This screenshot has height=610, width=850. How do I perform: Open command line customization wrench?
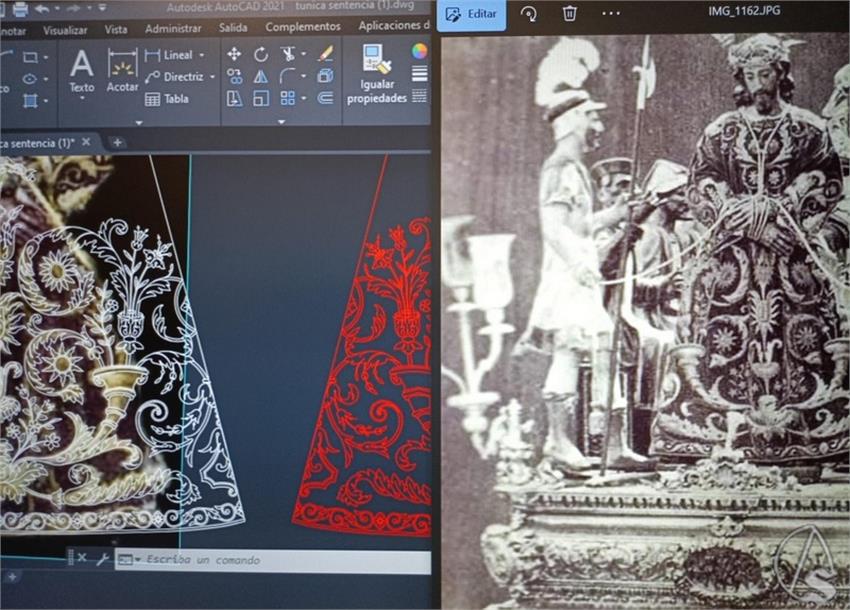click(101, 559)
